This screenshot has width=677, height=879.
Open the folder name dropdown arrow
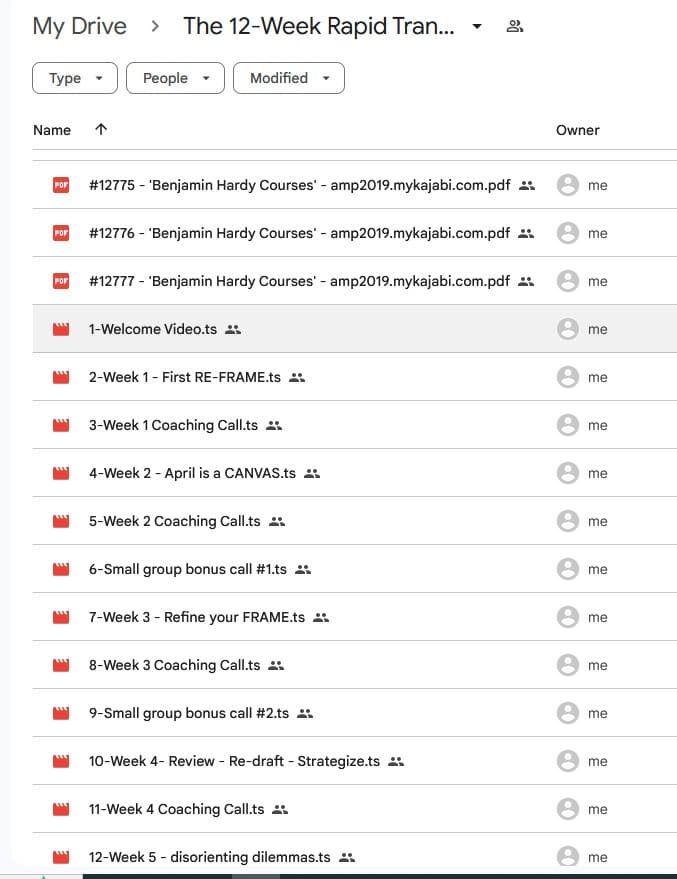[477, 26]
